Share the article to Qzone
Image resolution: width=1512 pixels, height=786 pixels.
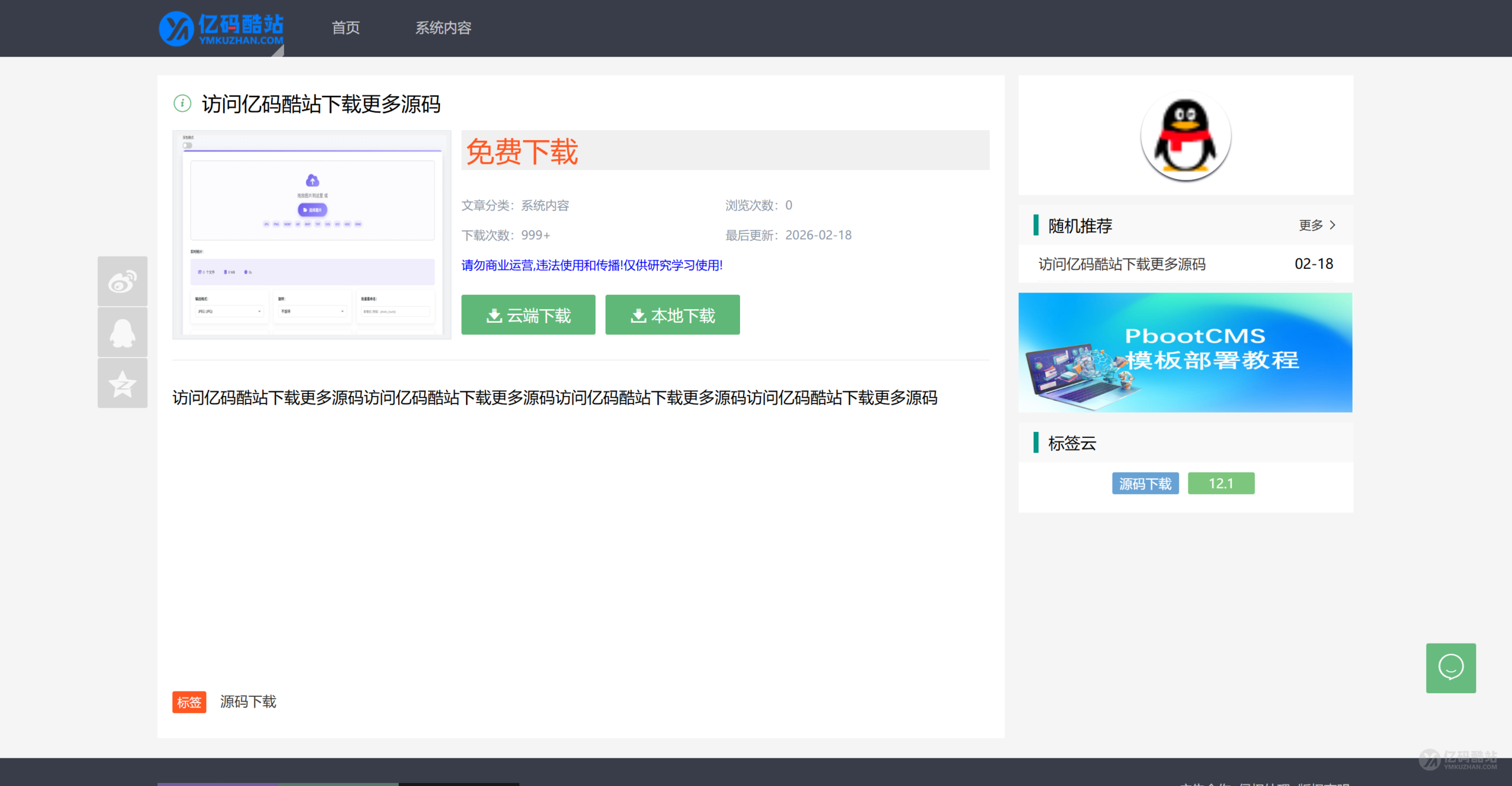tap(122, 383)
